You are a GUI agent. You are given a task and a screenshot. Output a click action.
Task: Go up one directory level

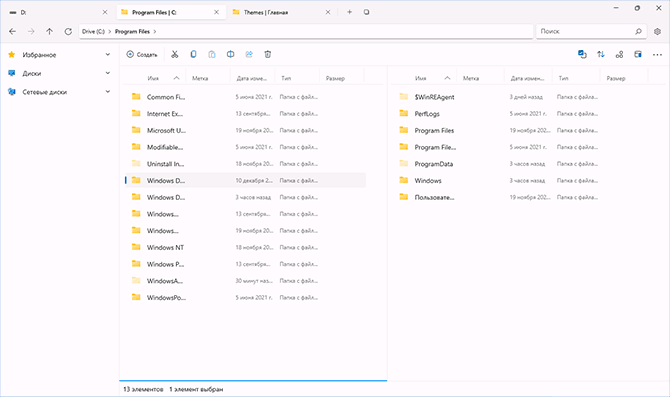pyautogui.click(x=50, y=31)
